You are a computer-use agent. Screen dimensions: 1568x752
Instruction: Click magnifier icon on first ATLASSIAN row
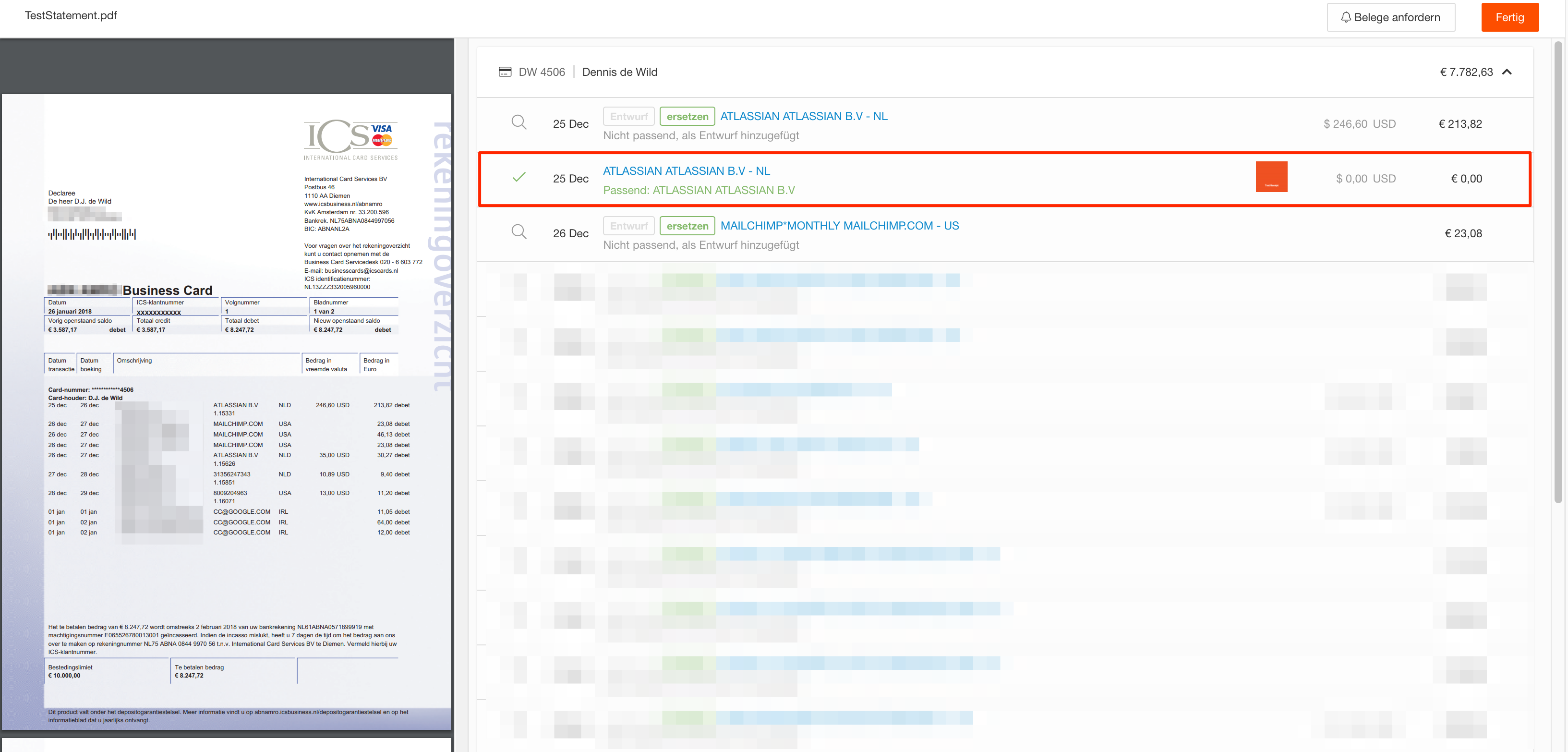click(519, 122)
